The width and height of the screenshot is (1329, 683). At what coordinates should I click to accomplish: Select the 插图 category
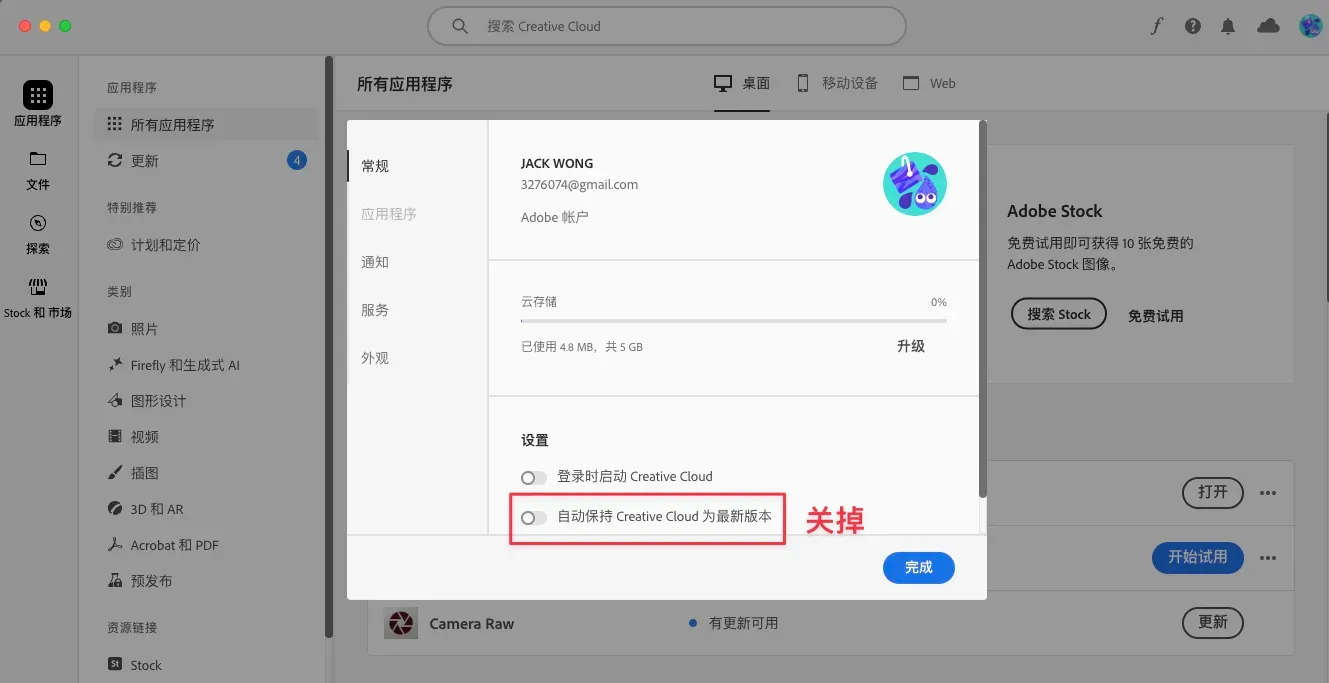(133, 473)
